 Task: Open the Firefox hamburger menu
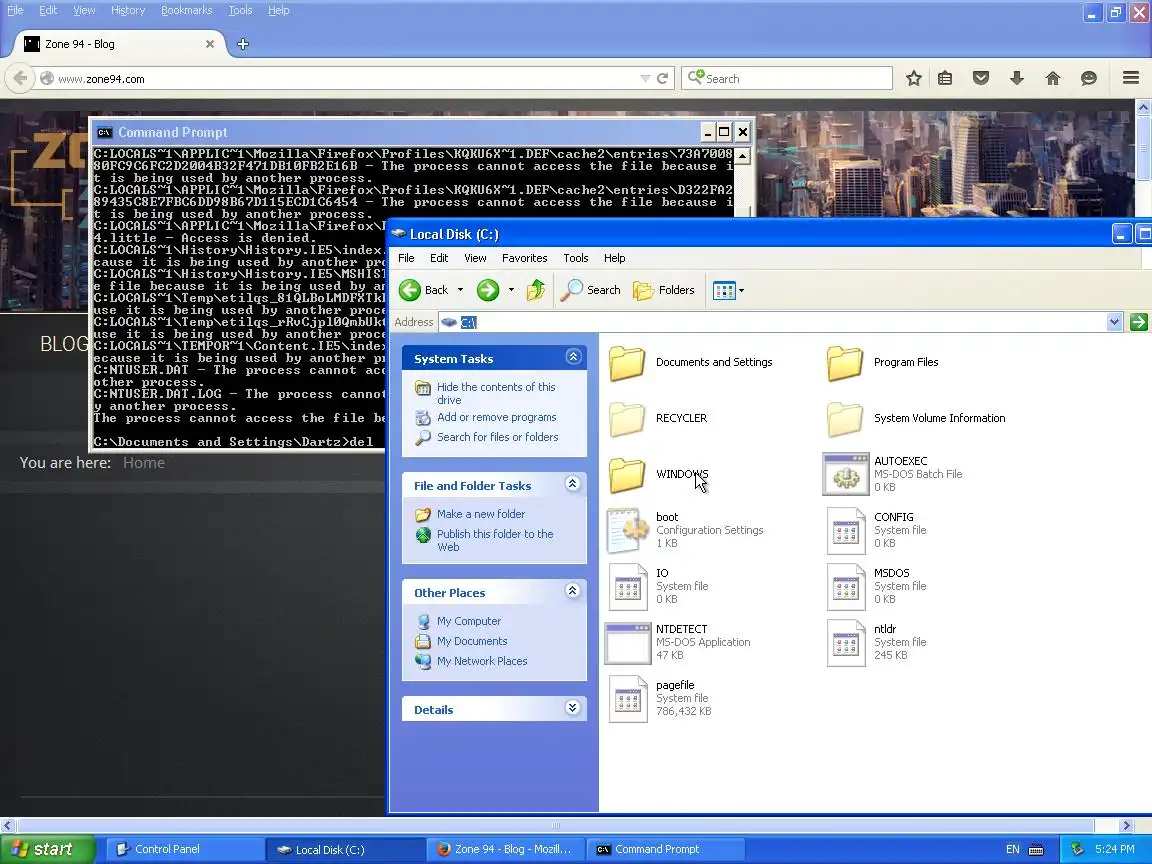1131,78
